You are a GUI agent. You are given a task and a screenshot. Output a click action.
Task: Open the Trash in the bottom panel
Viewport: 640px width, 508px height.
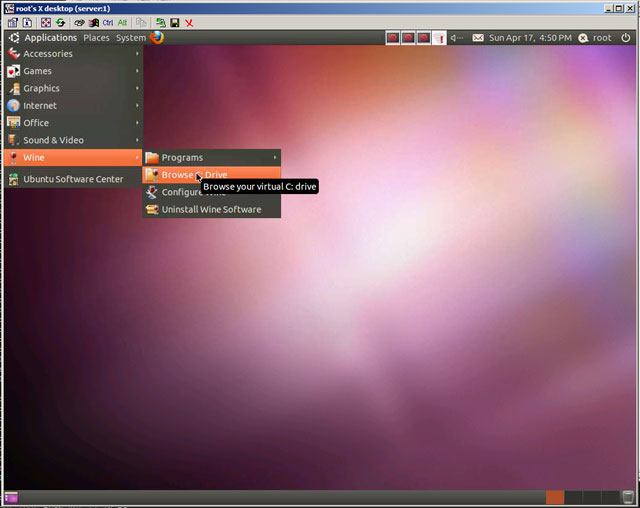click(628, 497)
